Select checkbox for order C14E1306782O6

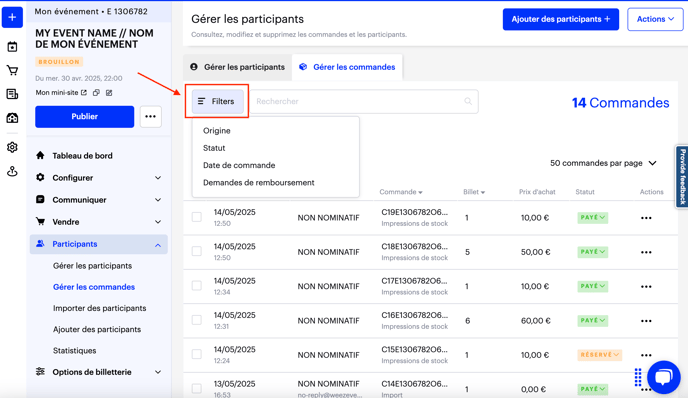tap(197, 388)
